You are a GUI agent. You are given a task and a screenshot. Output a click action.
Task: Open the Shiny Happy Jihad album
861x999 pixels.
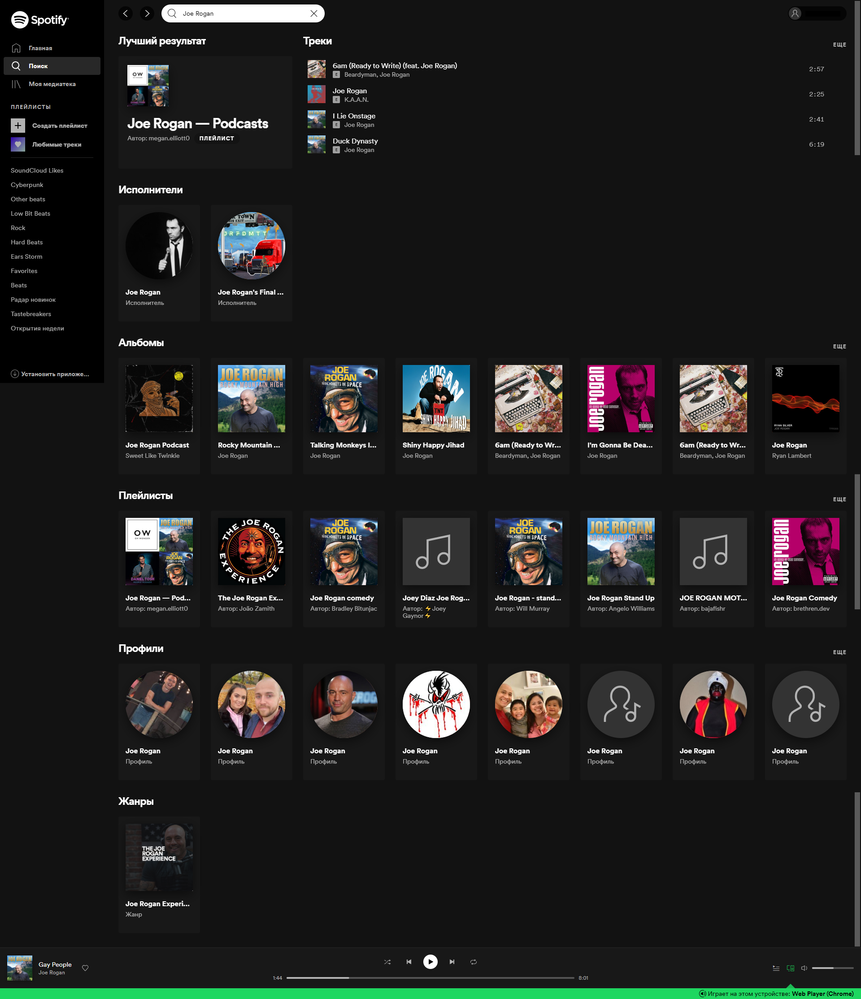click(x=437, y=415)
